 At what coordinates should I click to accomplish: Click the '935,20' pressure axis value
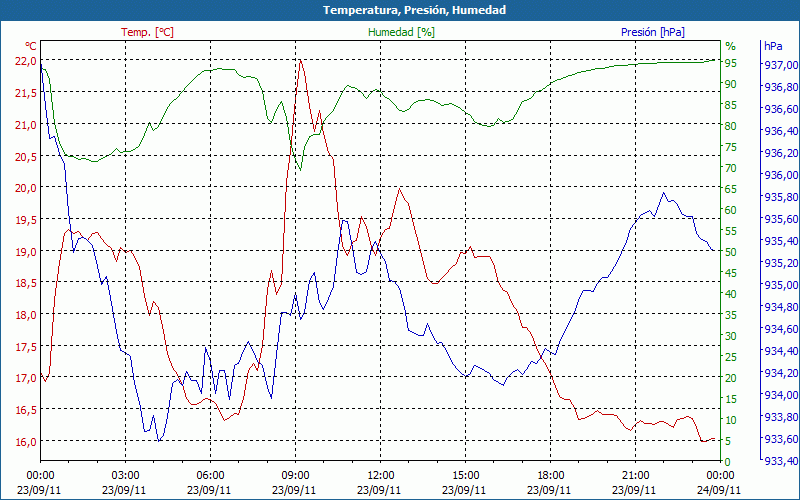[x=781, y=263]
